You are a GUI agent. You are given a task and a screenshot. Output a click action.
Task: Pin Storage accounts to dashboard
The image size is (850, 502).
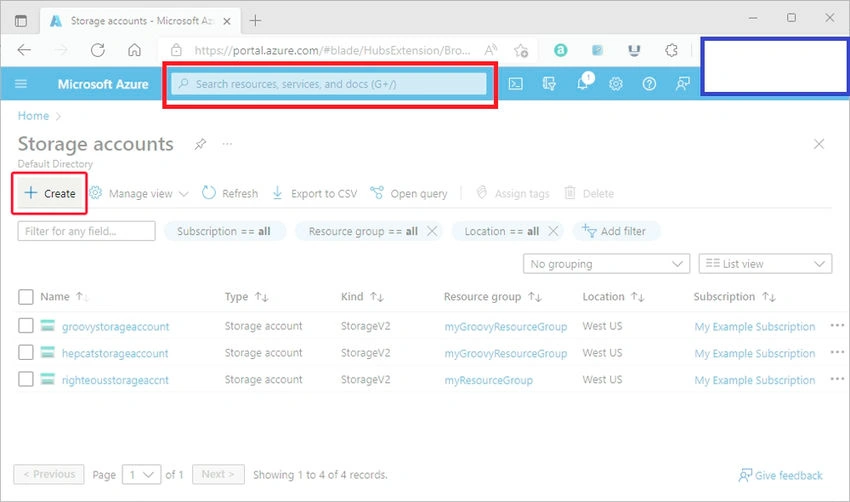200,144
